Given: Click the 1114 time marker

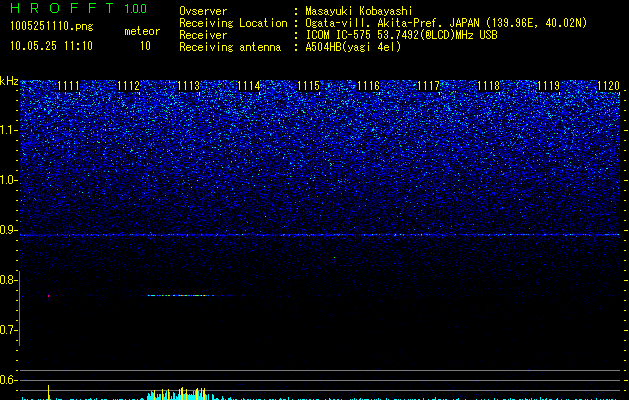Looking at the screenshot, I should [248, 86].
